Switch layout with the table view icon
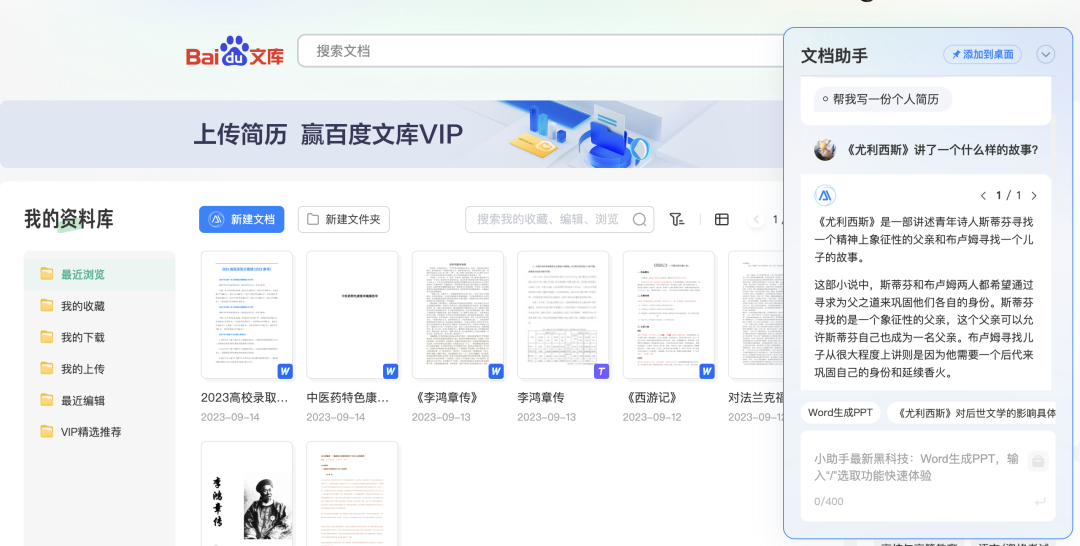The image size is (1080, 546). pos(722,220)
